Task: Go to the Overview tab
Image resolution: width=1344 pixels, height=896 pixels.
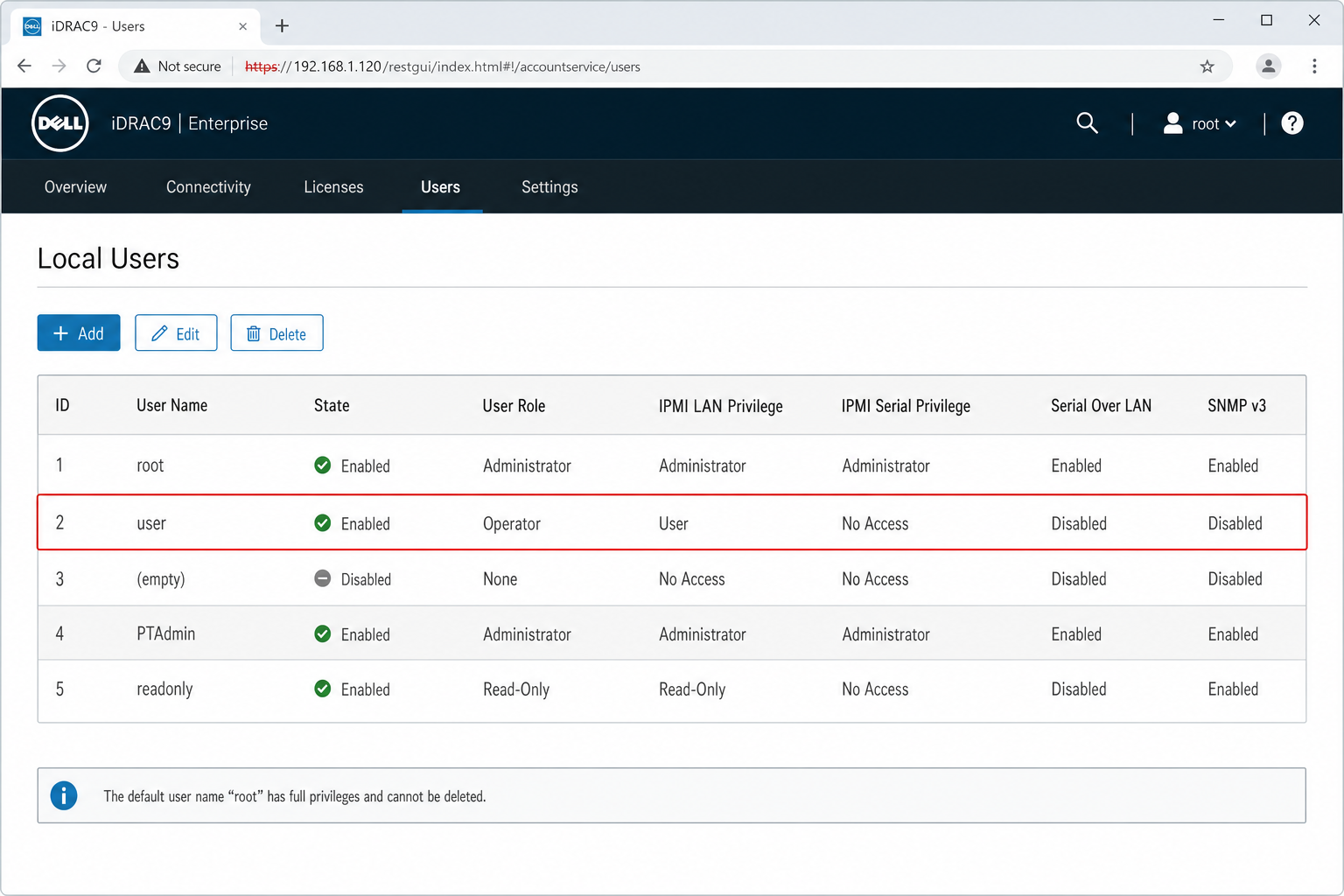Action: click(75, 186)
